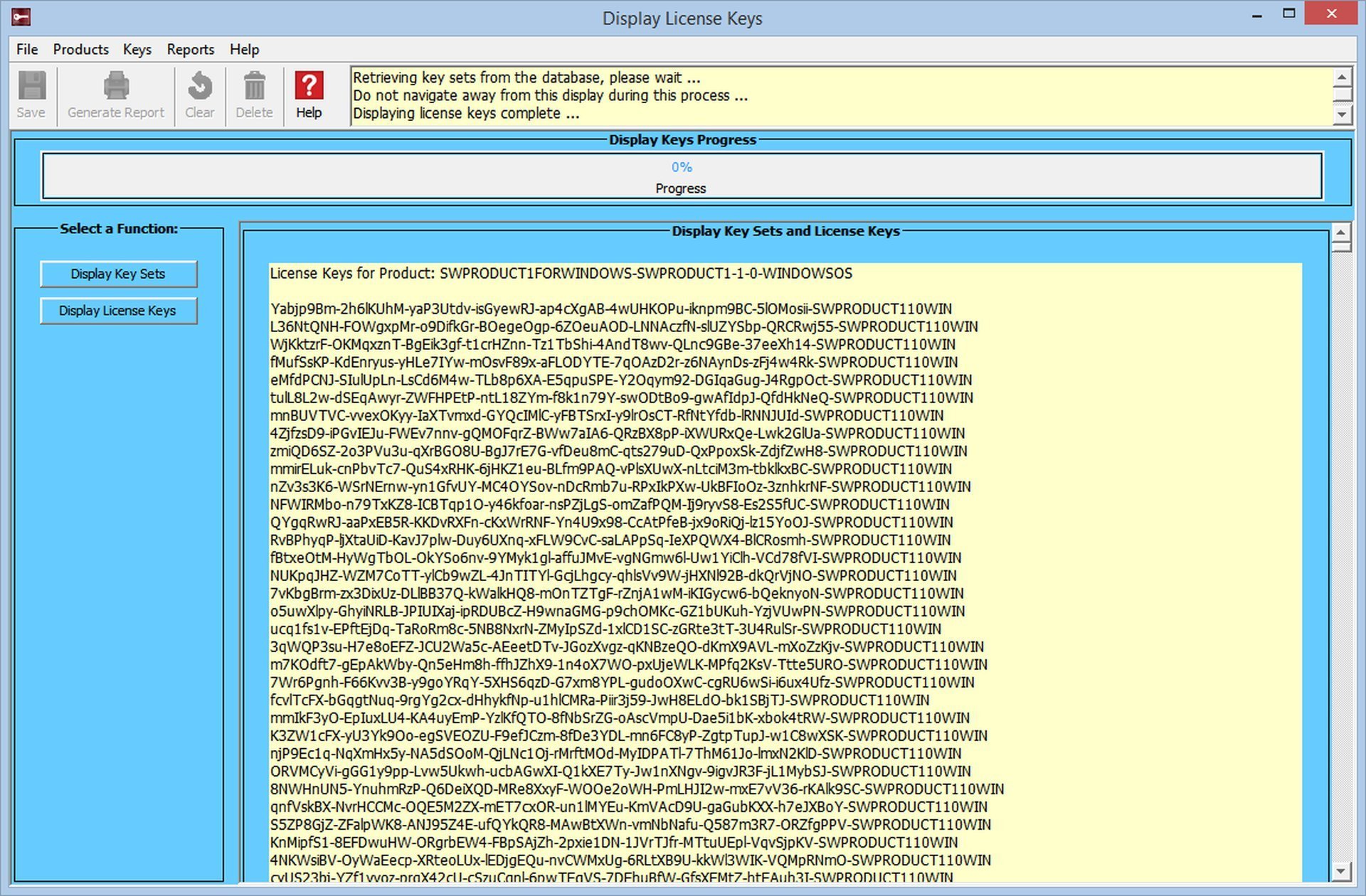Image resolution: width=1366 pixels, height=896 pixels.
Task: Click the Display Keys Progress bar
Action: pyautogui.click(x=682, y=176)
